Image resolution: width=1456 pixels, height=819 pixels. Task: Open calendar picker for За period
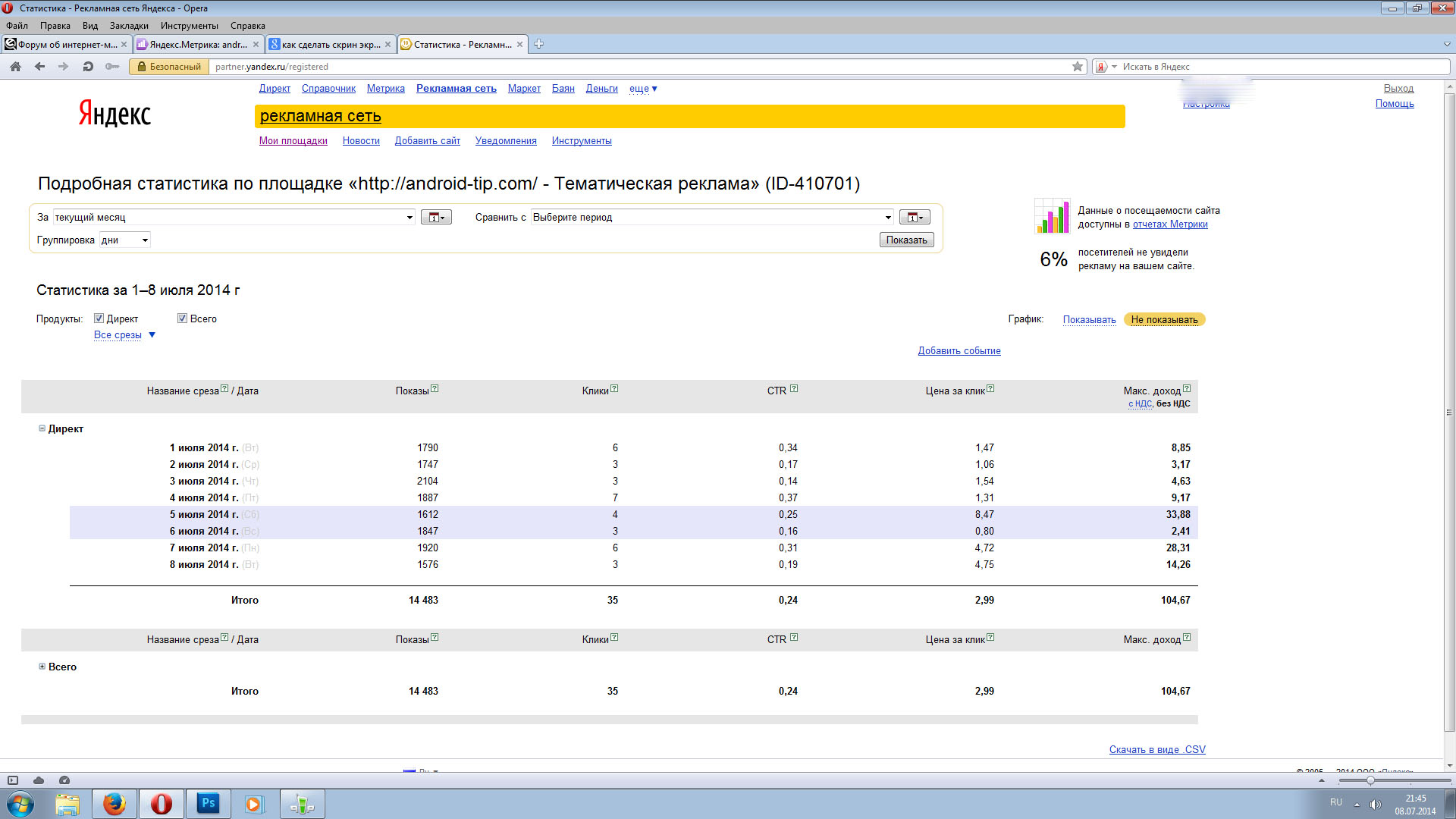(436, 218)
